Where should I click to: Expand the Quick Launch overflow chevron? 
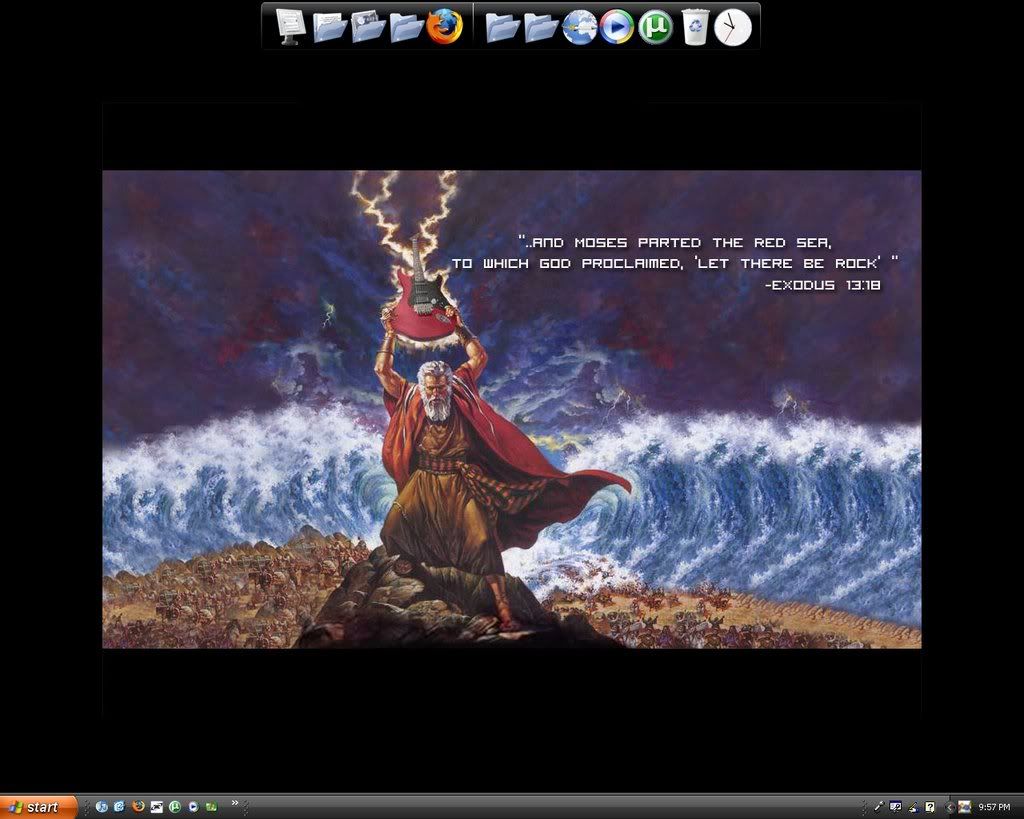click(235, 803)
